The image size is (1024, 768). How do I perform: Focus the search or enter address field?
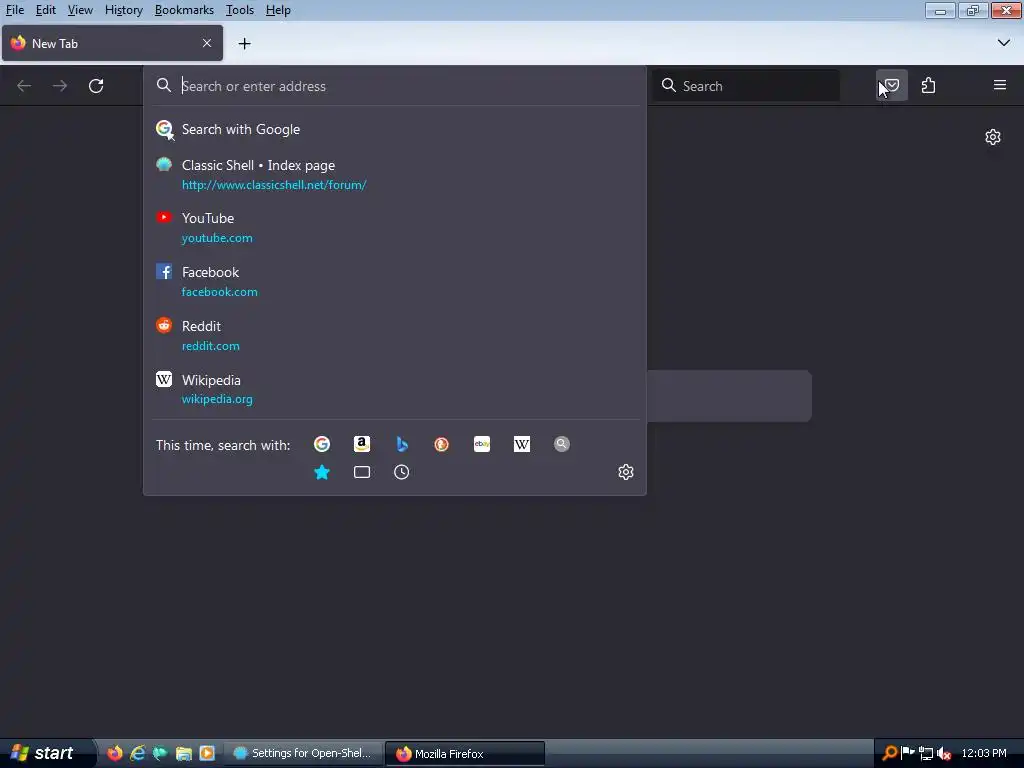[x=395, y=86]
